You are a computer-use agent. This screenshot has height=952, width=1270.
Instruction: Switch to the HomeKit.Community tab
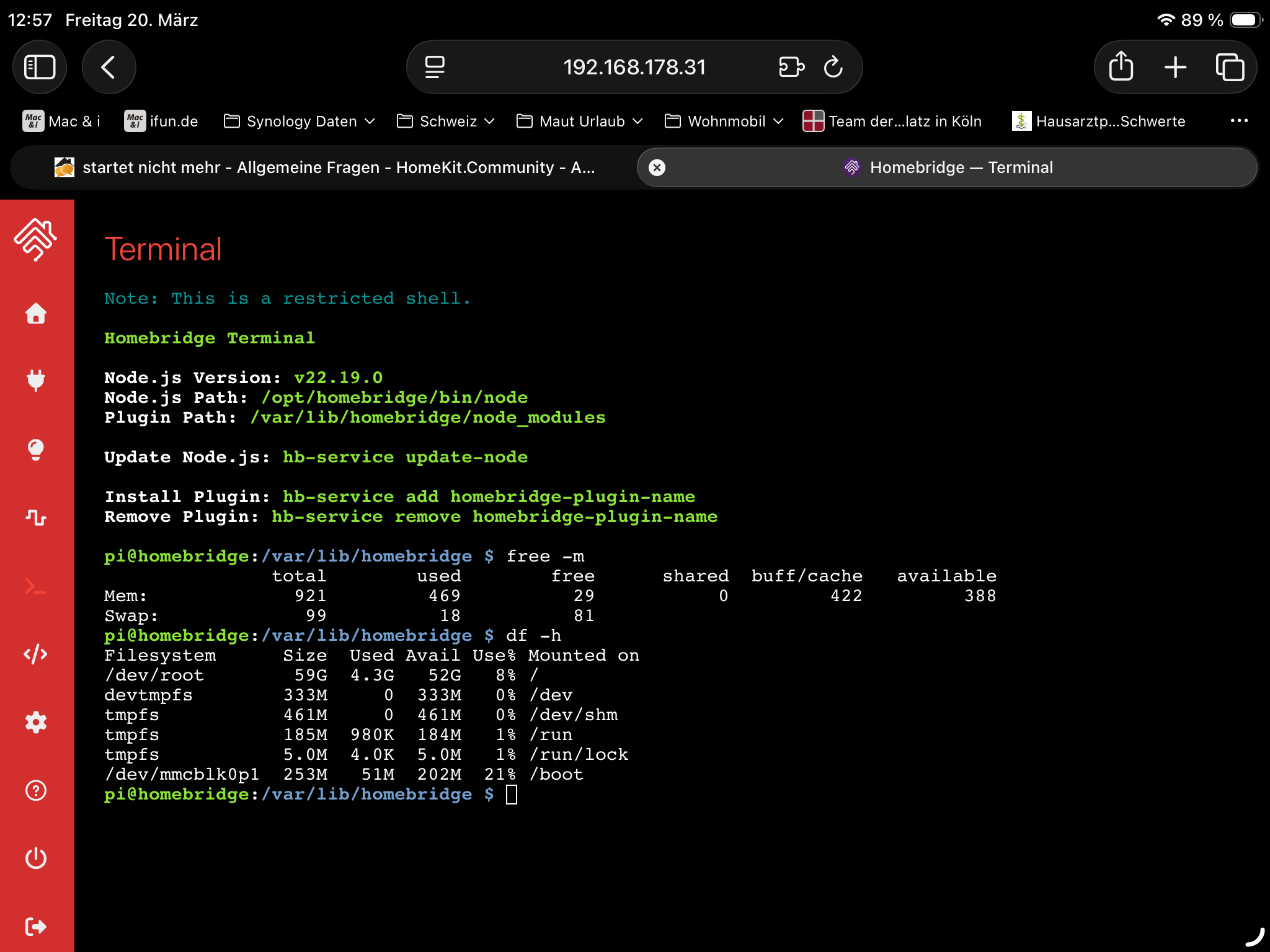pos(324,167)
